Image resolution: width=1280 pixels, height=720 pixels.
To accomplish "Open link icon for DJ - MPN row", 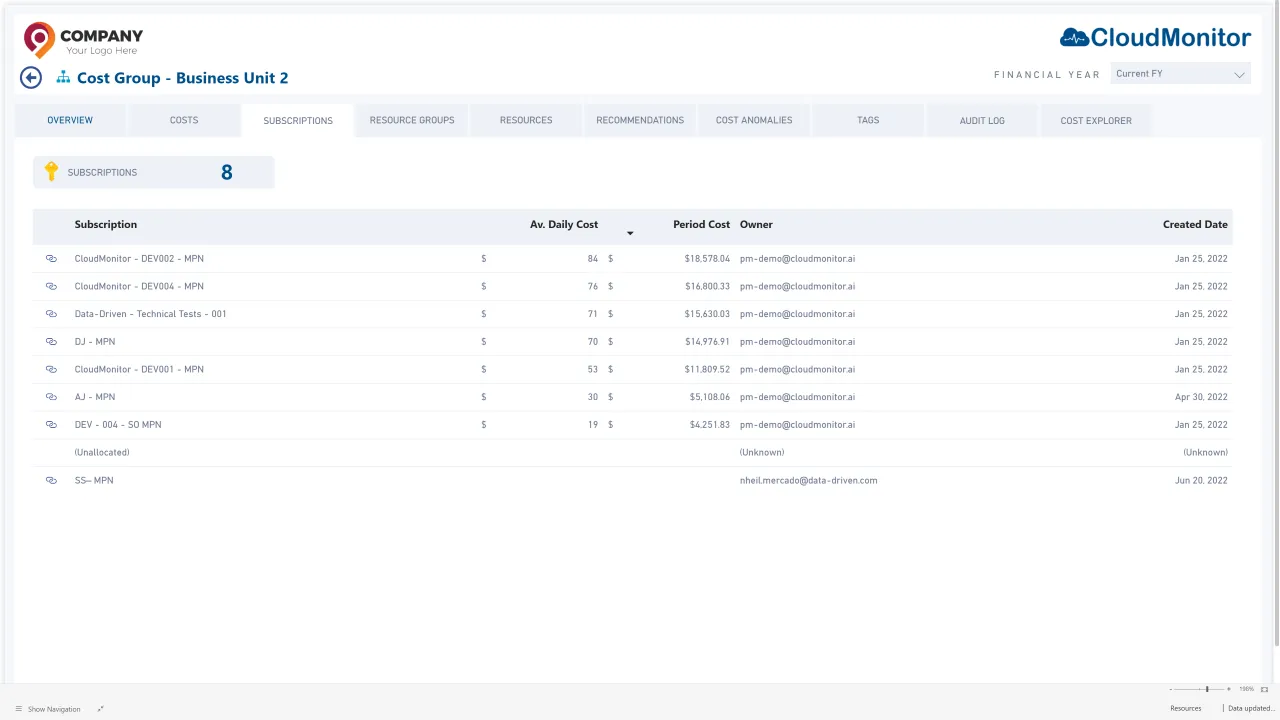I will coord(51,342).
